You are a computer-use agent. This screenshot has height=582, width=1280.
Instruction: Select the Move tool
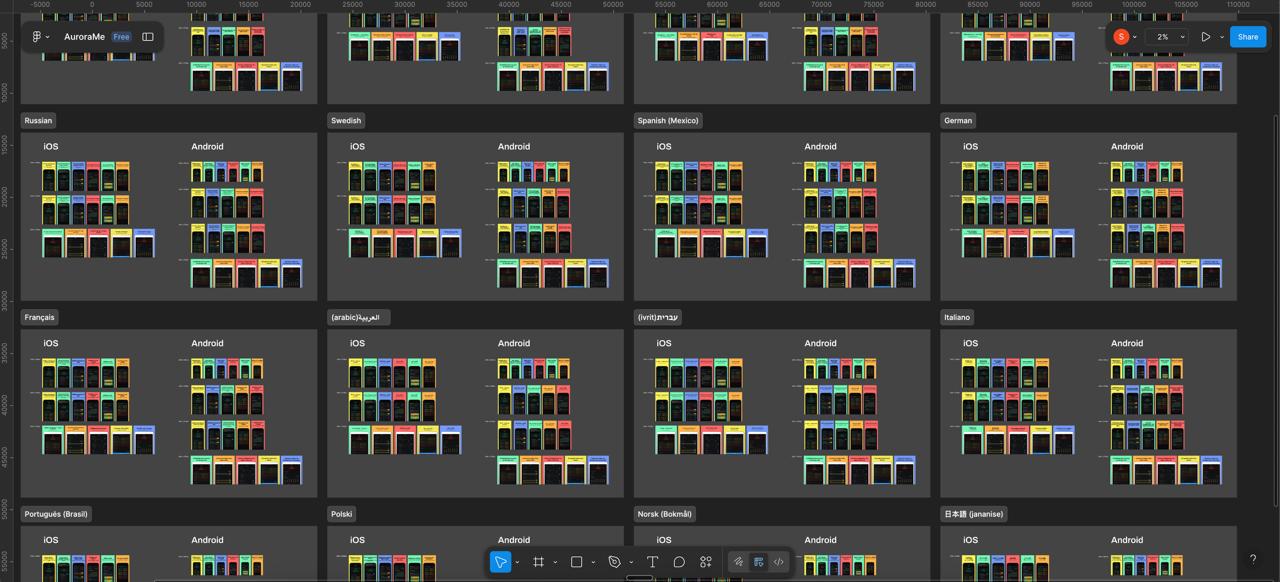click(x=500, y=562)
